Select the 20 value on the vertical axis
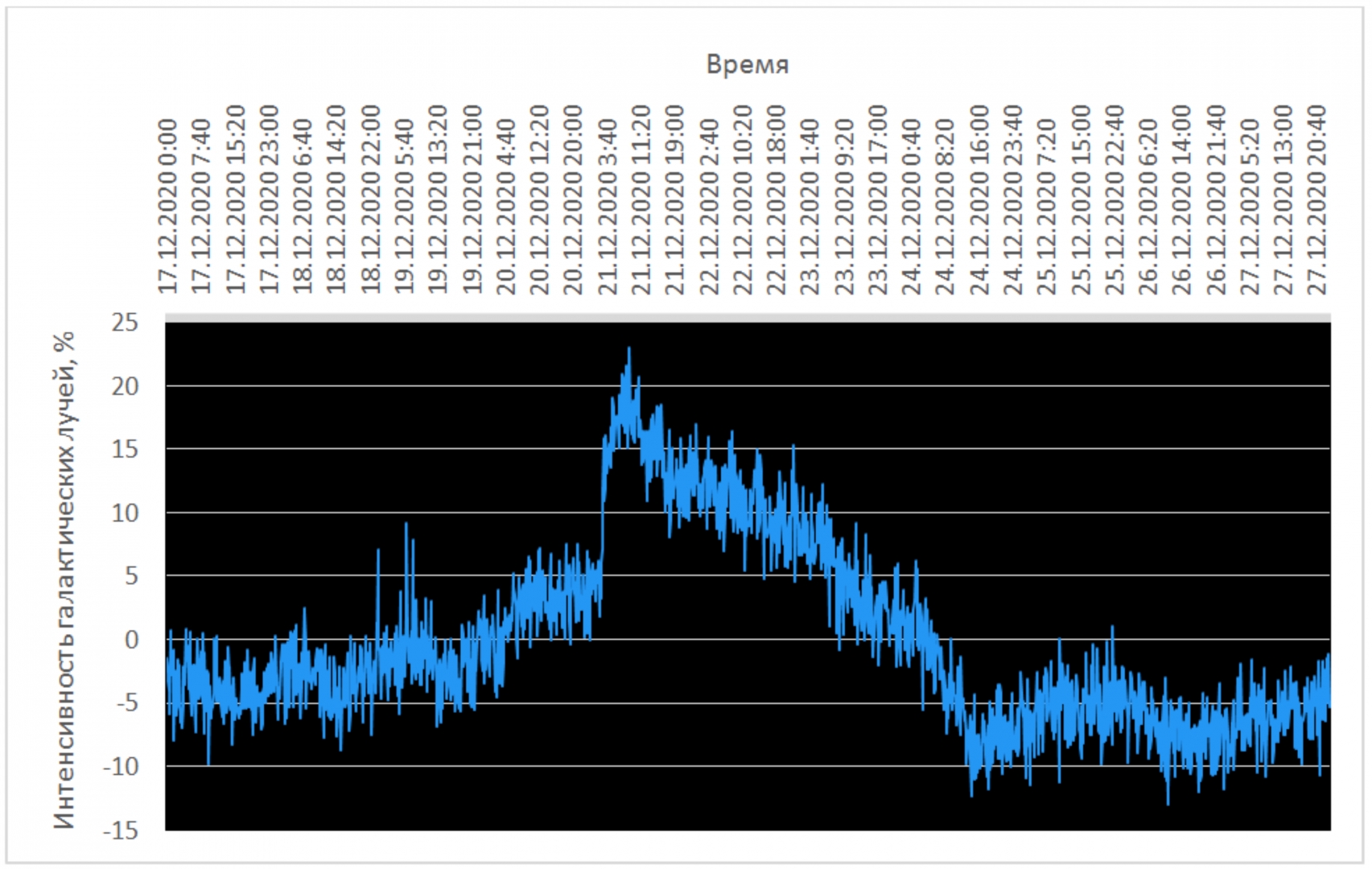 125,386
